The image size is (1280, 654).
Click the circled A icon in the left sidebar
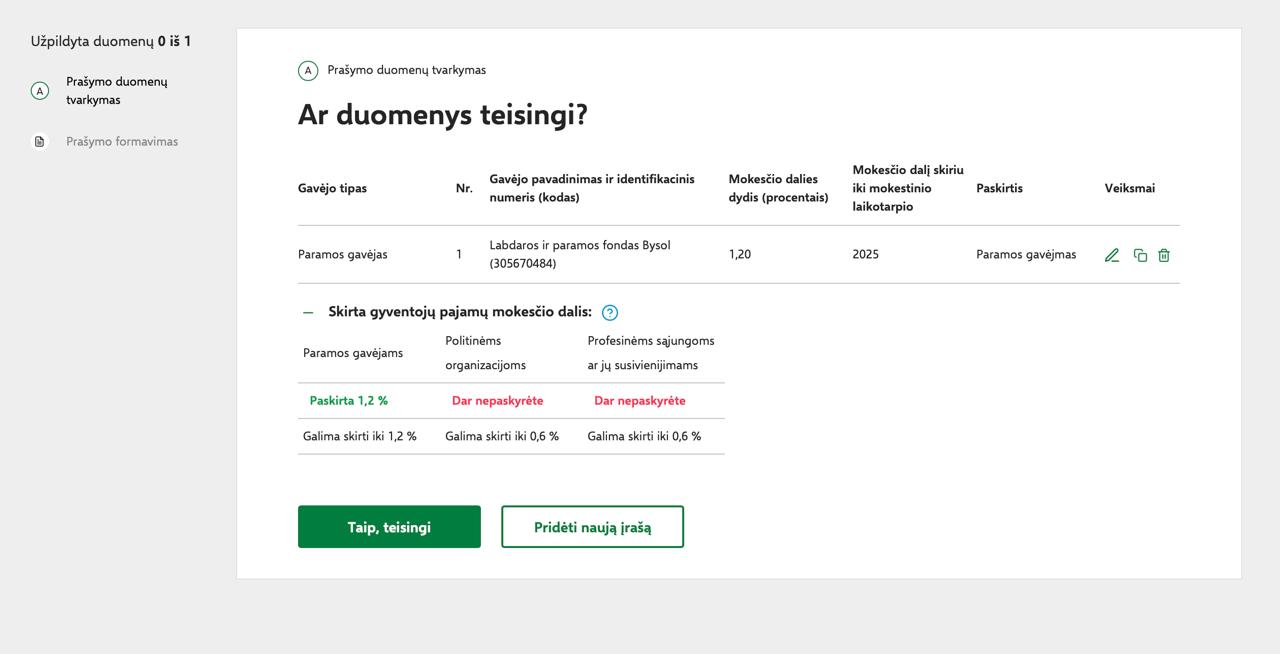tap(40, 91)
